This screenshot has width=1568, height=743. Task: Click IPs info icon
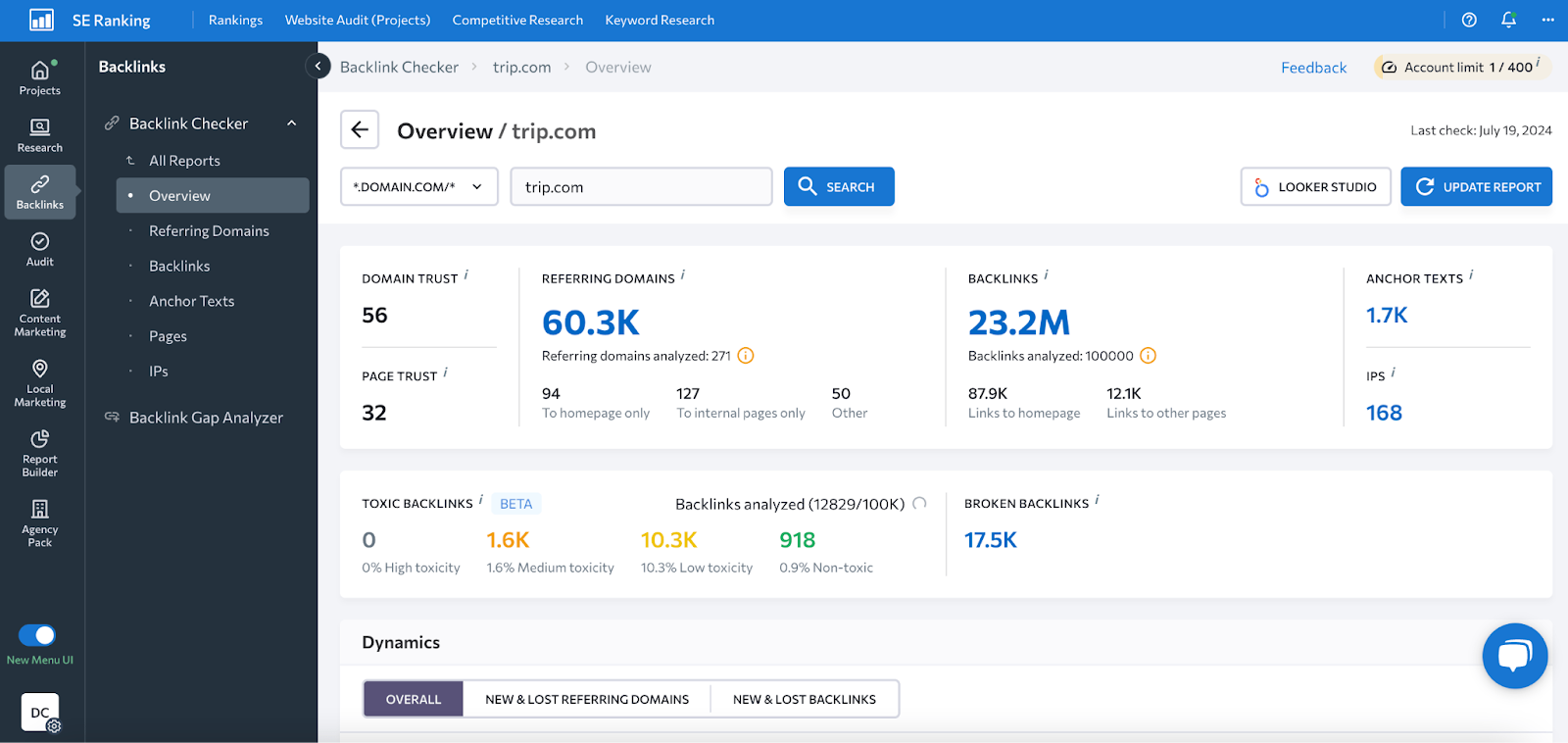click(1394, 372)
